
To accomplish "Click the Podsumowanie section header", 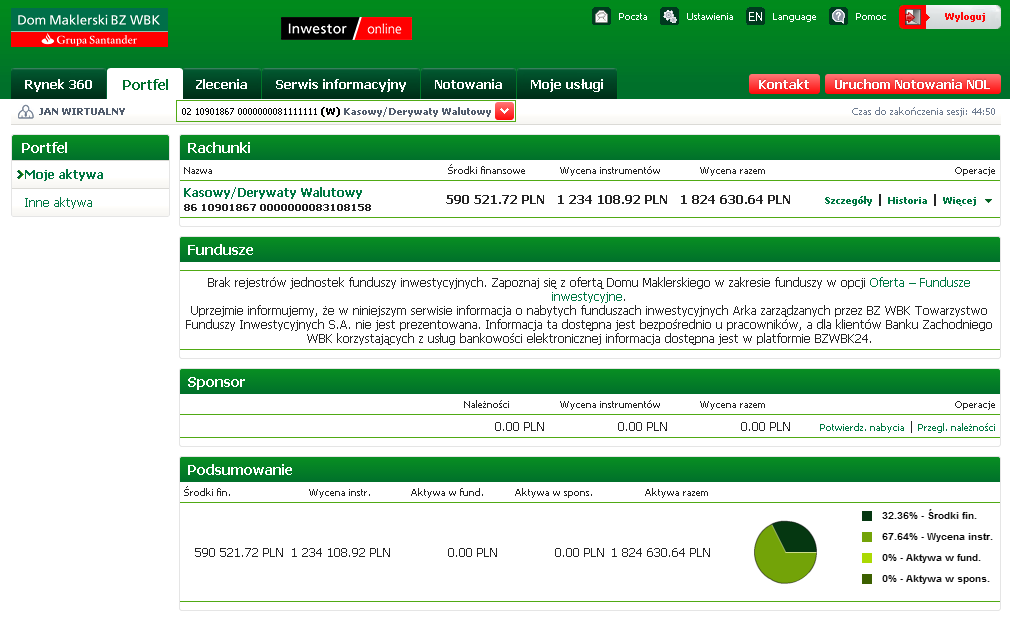I will click(589, 470).
